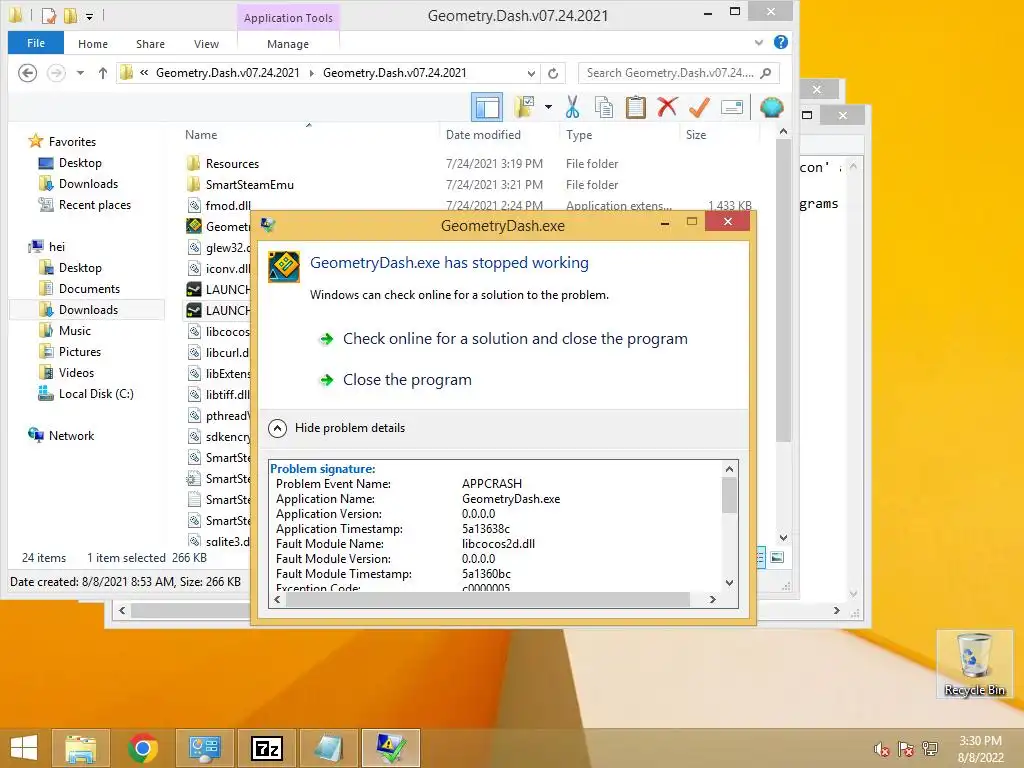The height and width of the screenshot is (768, 1024).
Task: Select the Resources folder
Action: [232, 163]
